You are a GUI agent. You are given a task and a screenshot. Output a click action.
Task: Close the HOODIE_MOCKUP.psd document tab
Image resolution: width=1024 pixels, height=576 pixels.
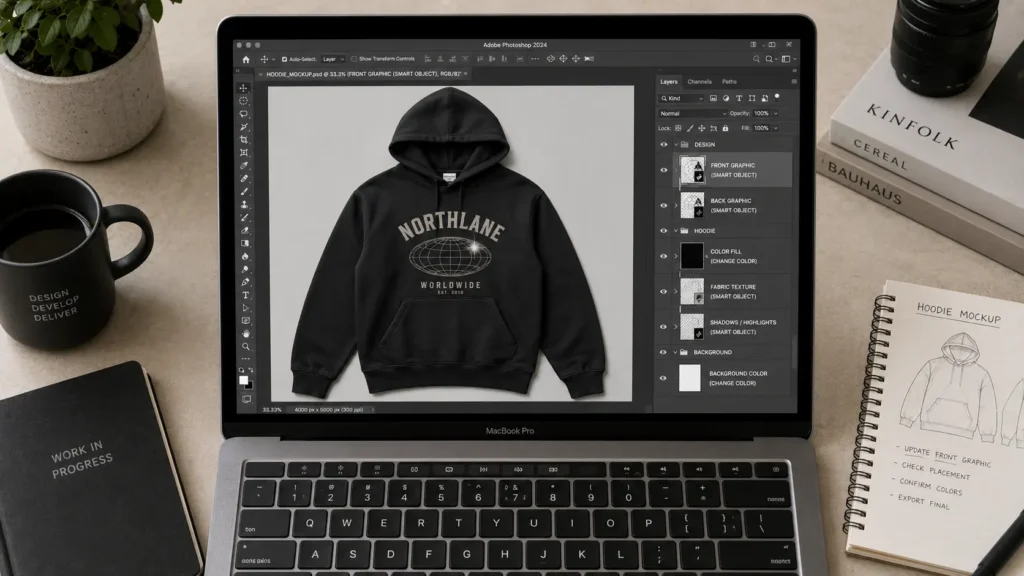(466, 74)
